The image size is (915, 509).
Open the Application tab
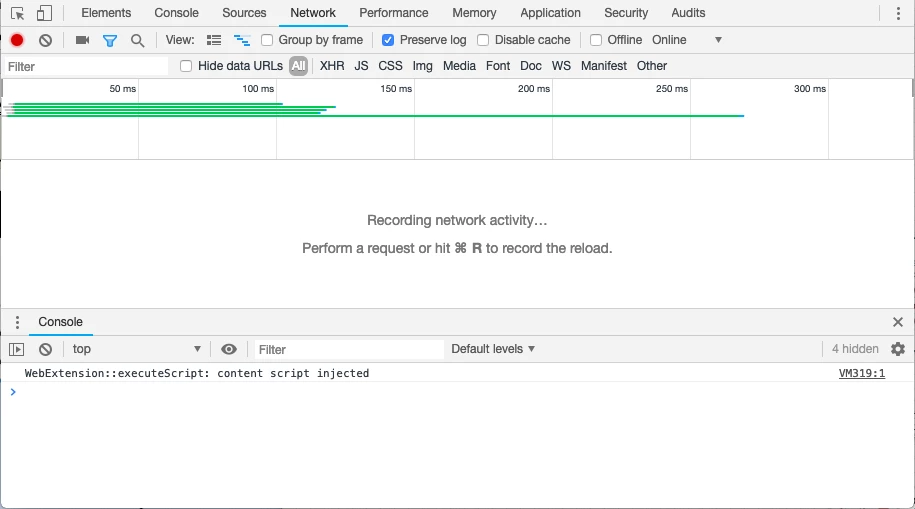click(x=550, y=13)
